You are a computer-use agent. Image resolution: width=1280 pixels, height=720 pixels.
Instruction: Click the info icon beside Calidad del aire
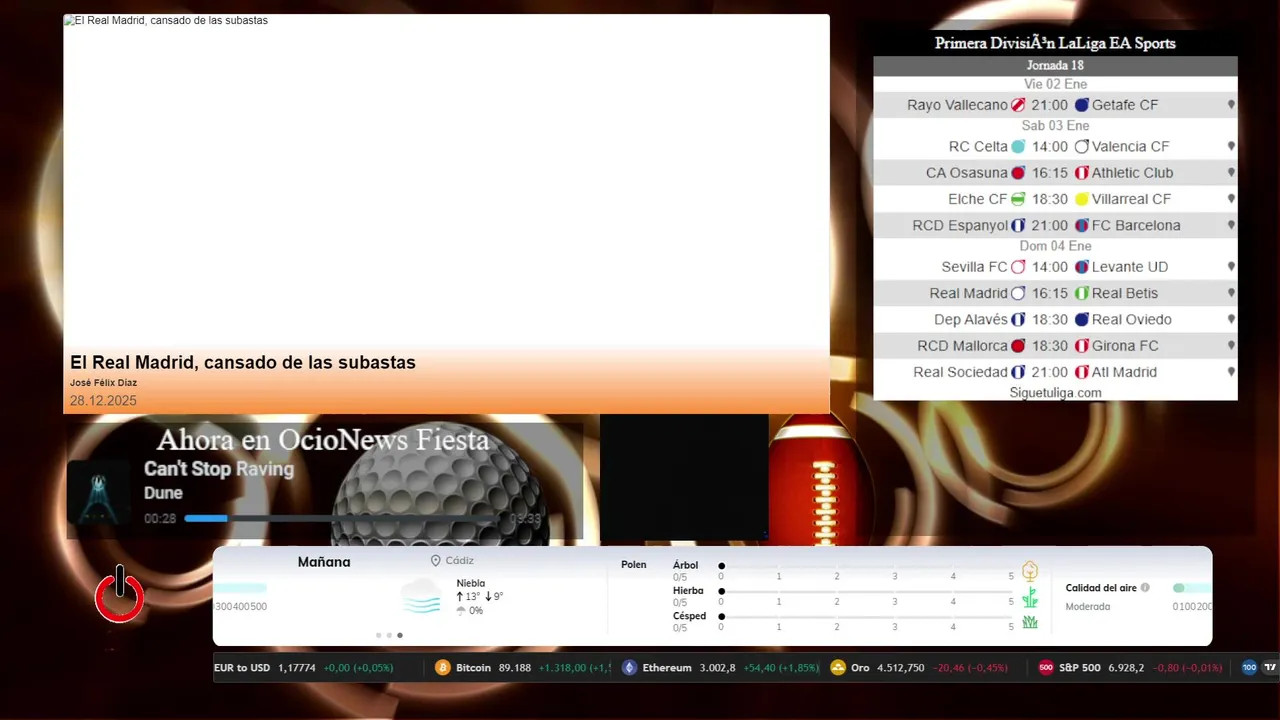[x=1145, y=588]
